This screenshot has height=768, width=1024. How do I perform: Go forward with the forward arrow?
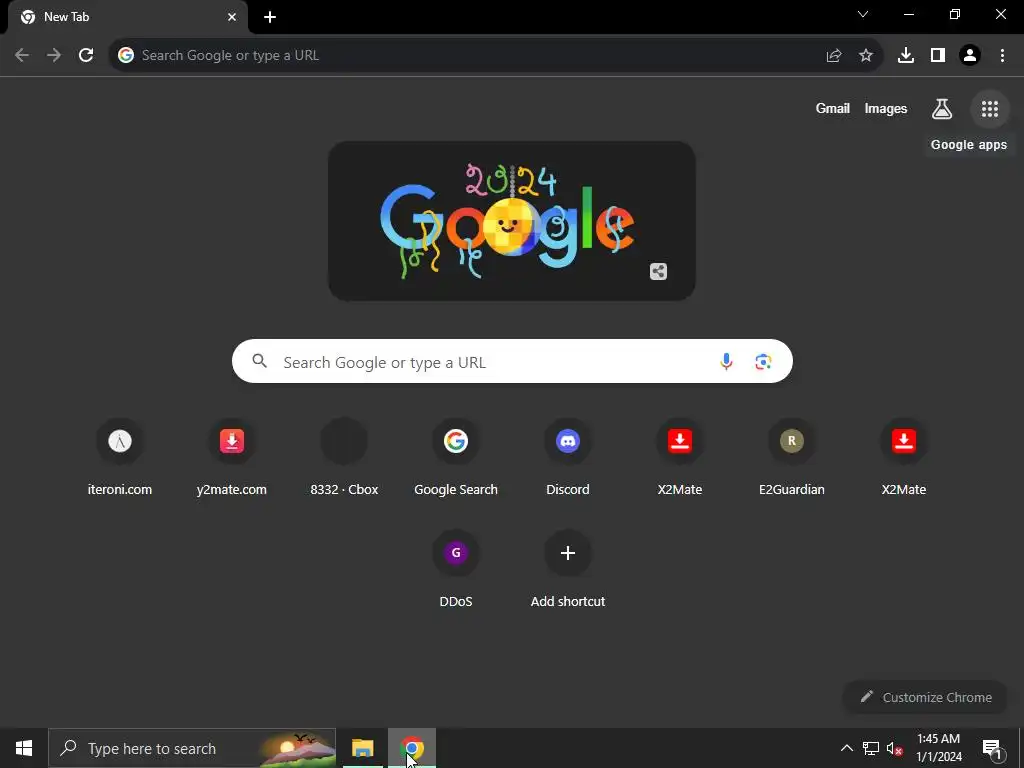pyautogui.click(x=54, y=56)
